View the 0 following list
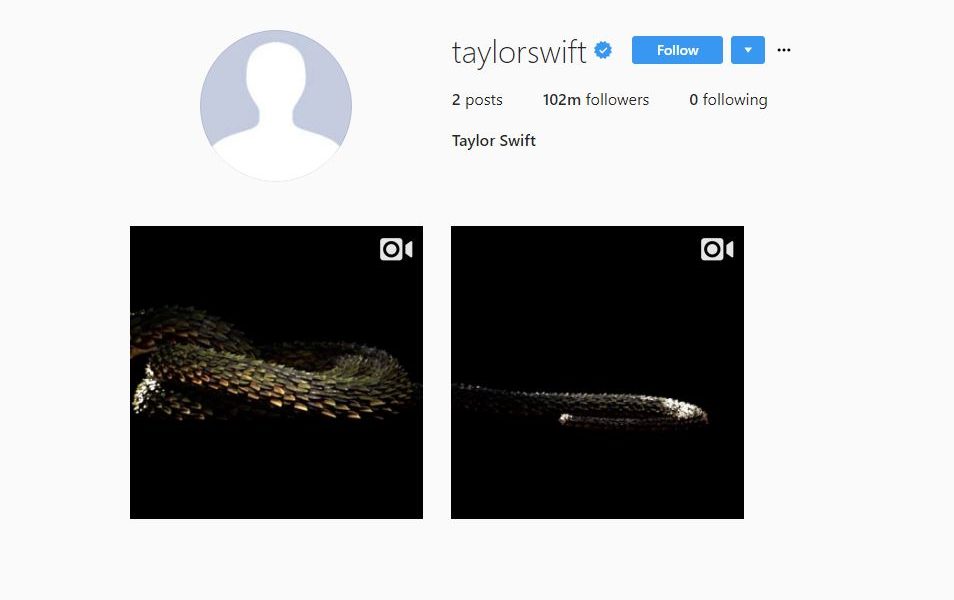This screenshot has width=954, height=600. point(728,100)
